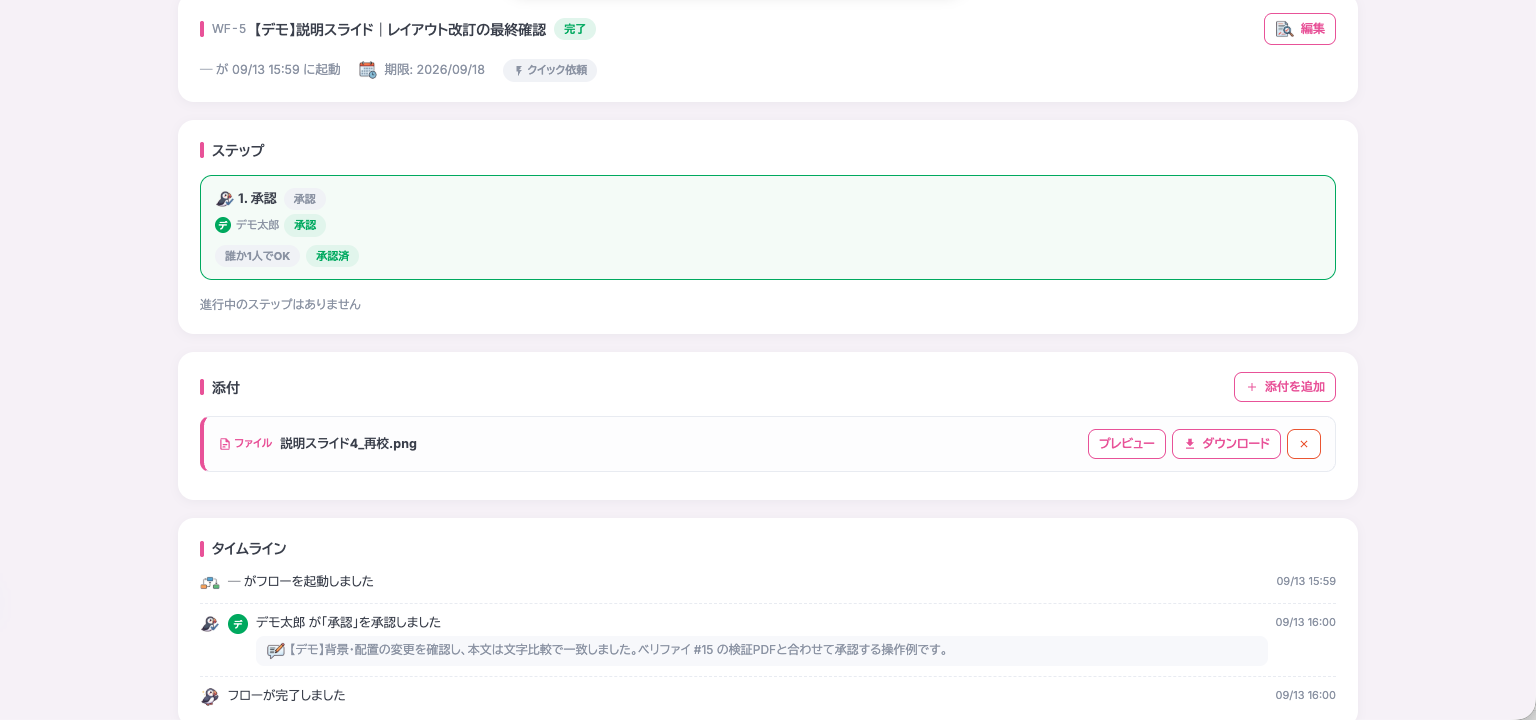
Task: Add an attachment with 添付を追加
Action: [1285, 387]
